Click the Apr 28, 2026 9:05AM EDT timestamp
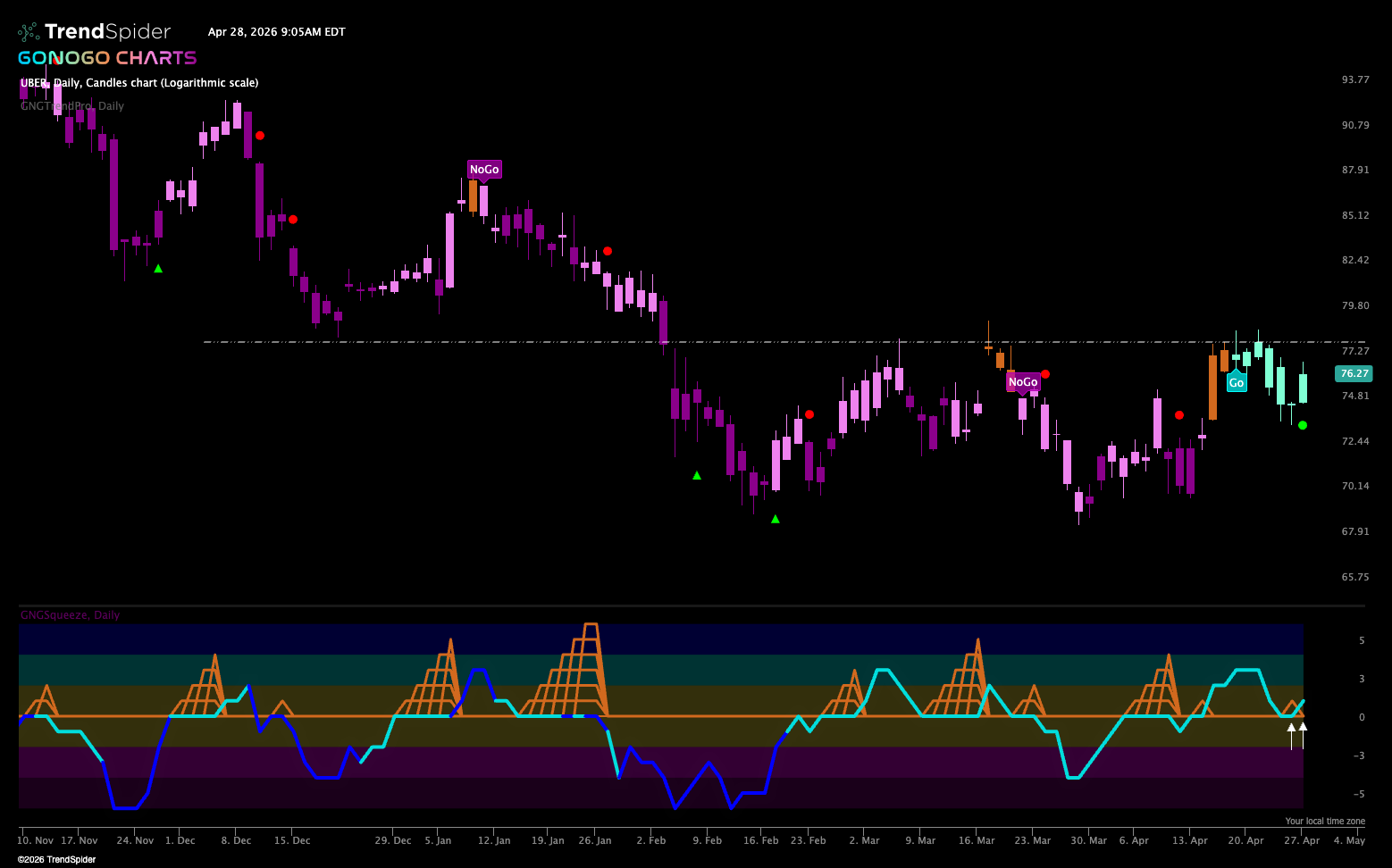The image size is (1392, 868). click(277, 32)
